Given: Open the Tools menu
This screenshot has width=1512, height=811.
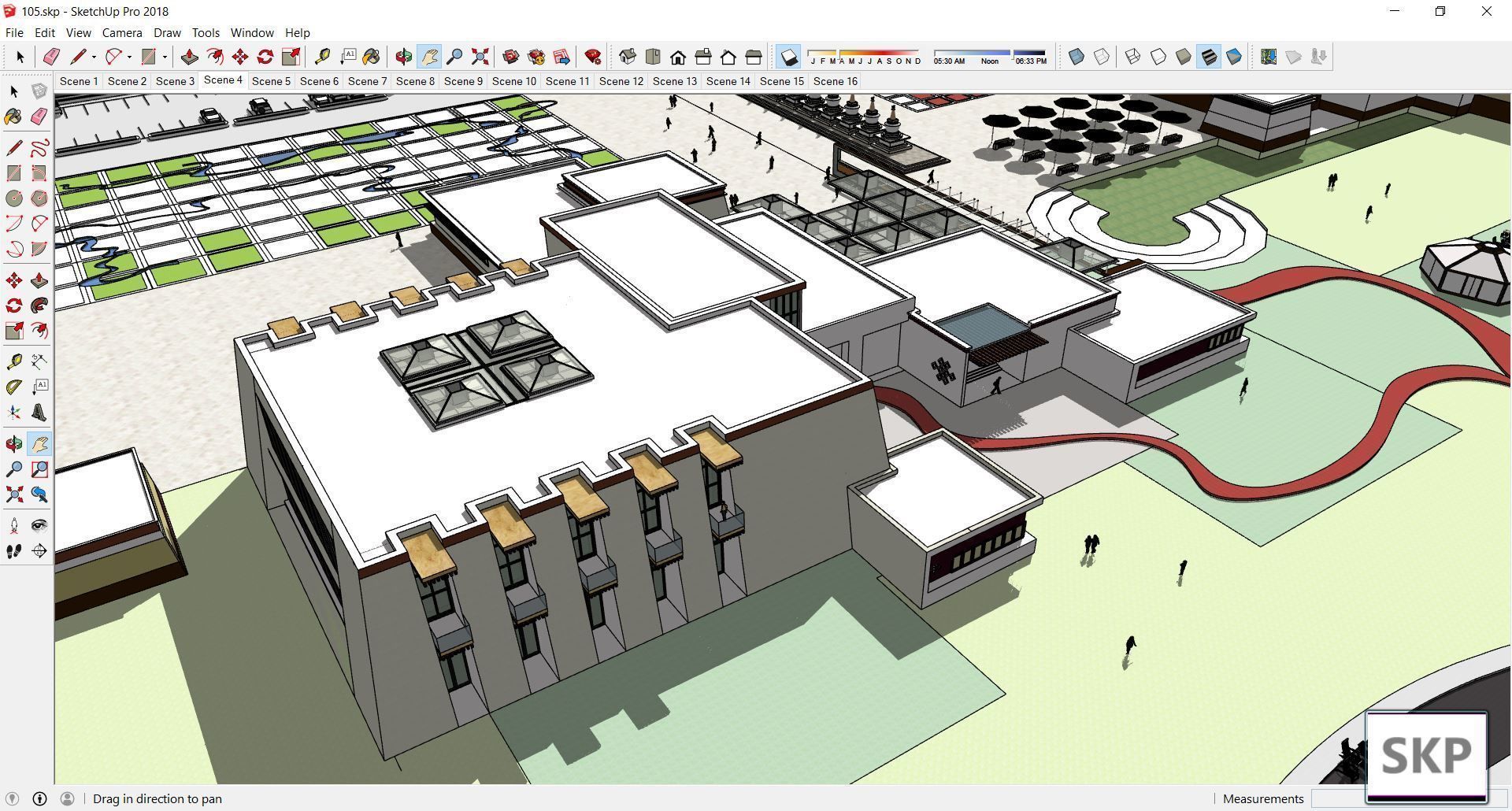Looking at the screenshot, I should 206,32.
